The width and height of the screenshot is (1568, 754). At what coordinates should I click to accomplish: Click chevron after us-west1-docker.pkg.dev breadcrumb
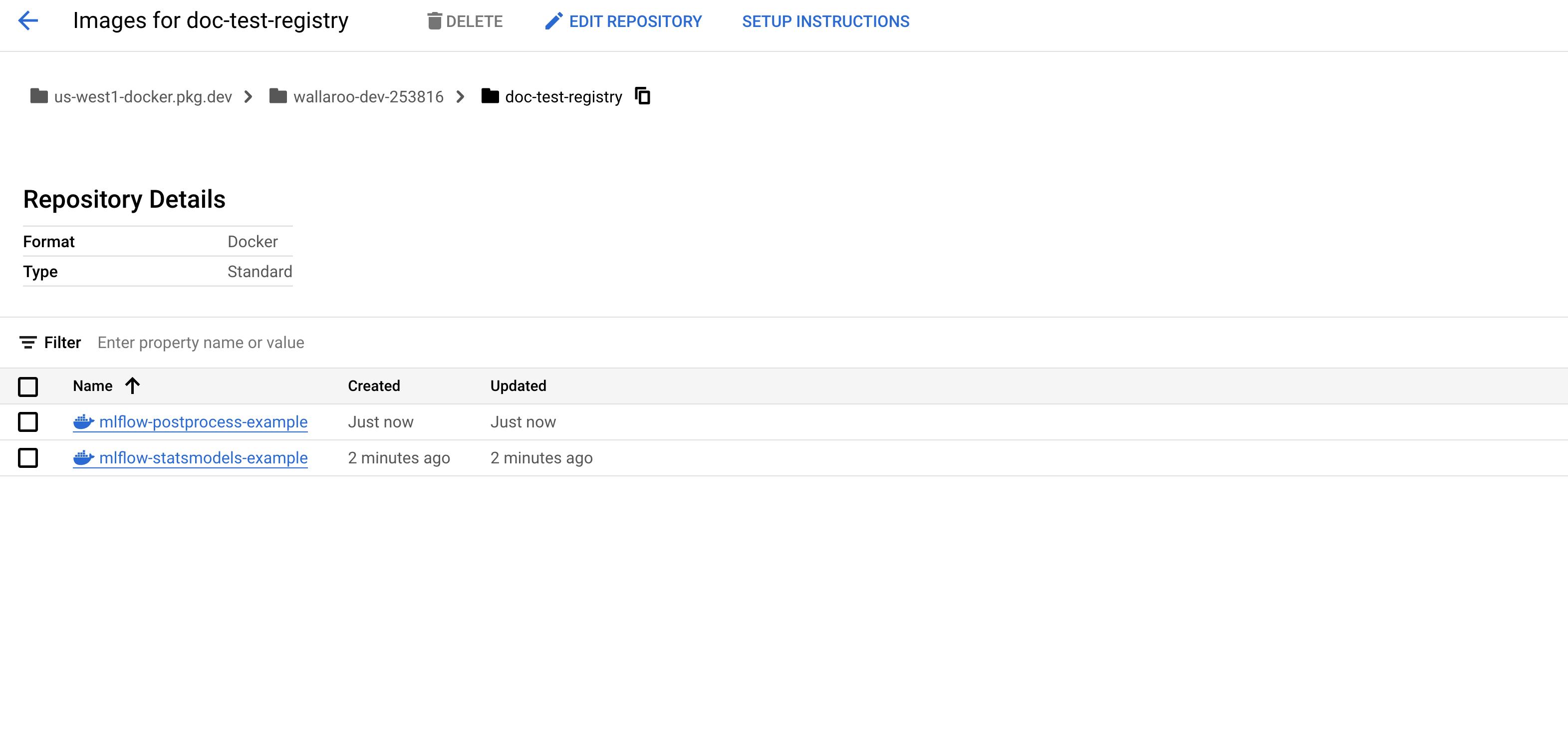[248, 96]
